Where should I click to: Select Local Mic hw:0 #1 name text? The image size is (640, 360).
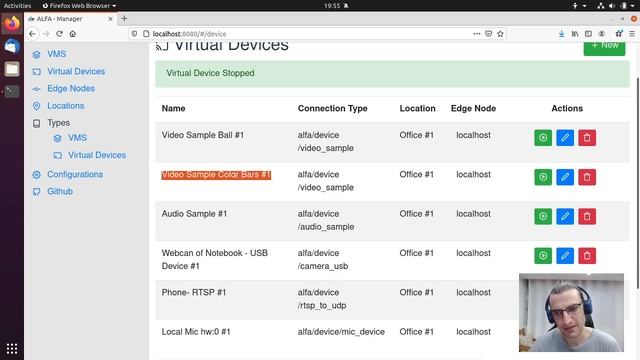pos(196,331)
